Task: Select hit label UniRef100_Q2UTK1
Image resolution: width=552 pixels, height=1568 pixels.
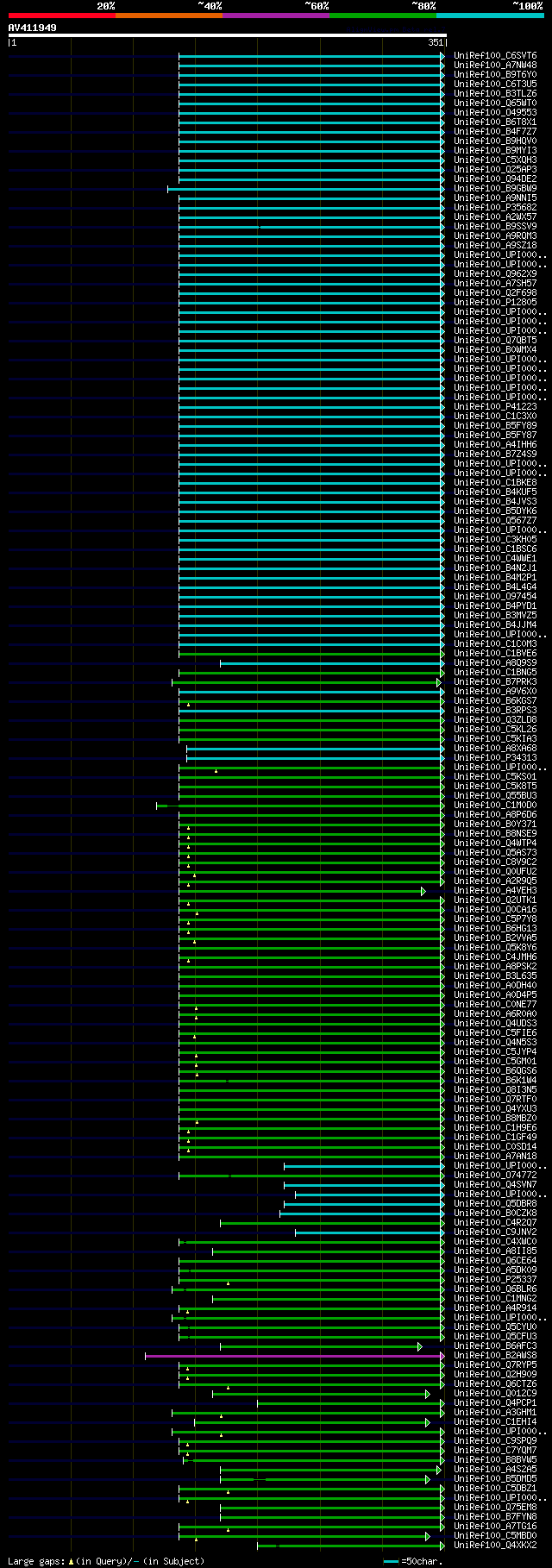Action: (x=495, y=900)
